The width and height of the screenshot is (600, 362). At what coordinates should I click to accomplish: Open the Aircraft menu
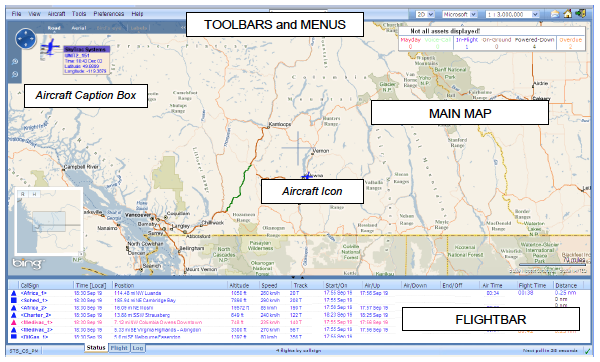tap(56, 14)
